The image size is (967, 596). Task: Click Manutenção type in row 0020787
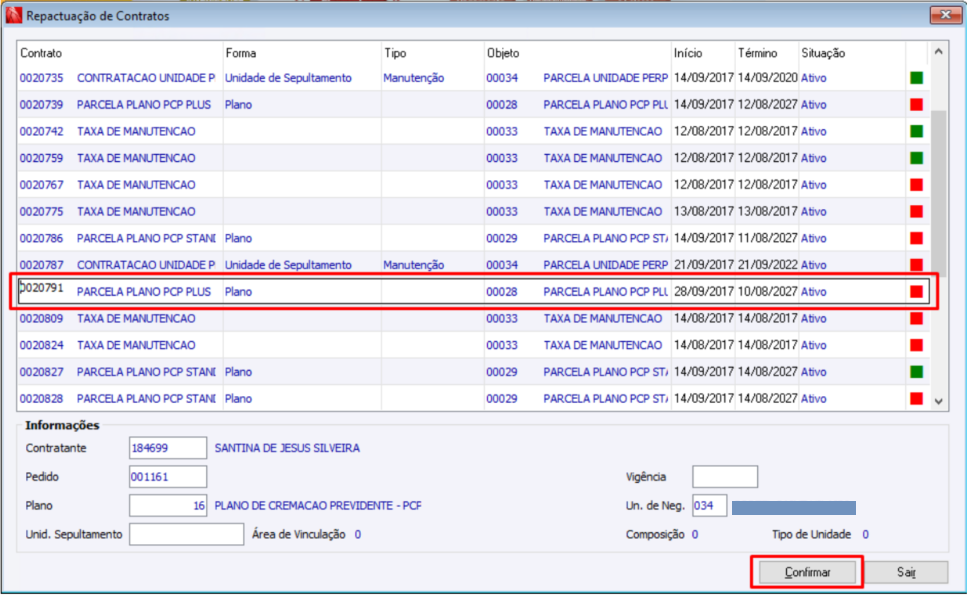click(x=413, y=265)
